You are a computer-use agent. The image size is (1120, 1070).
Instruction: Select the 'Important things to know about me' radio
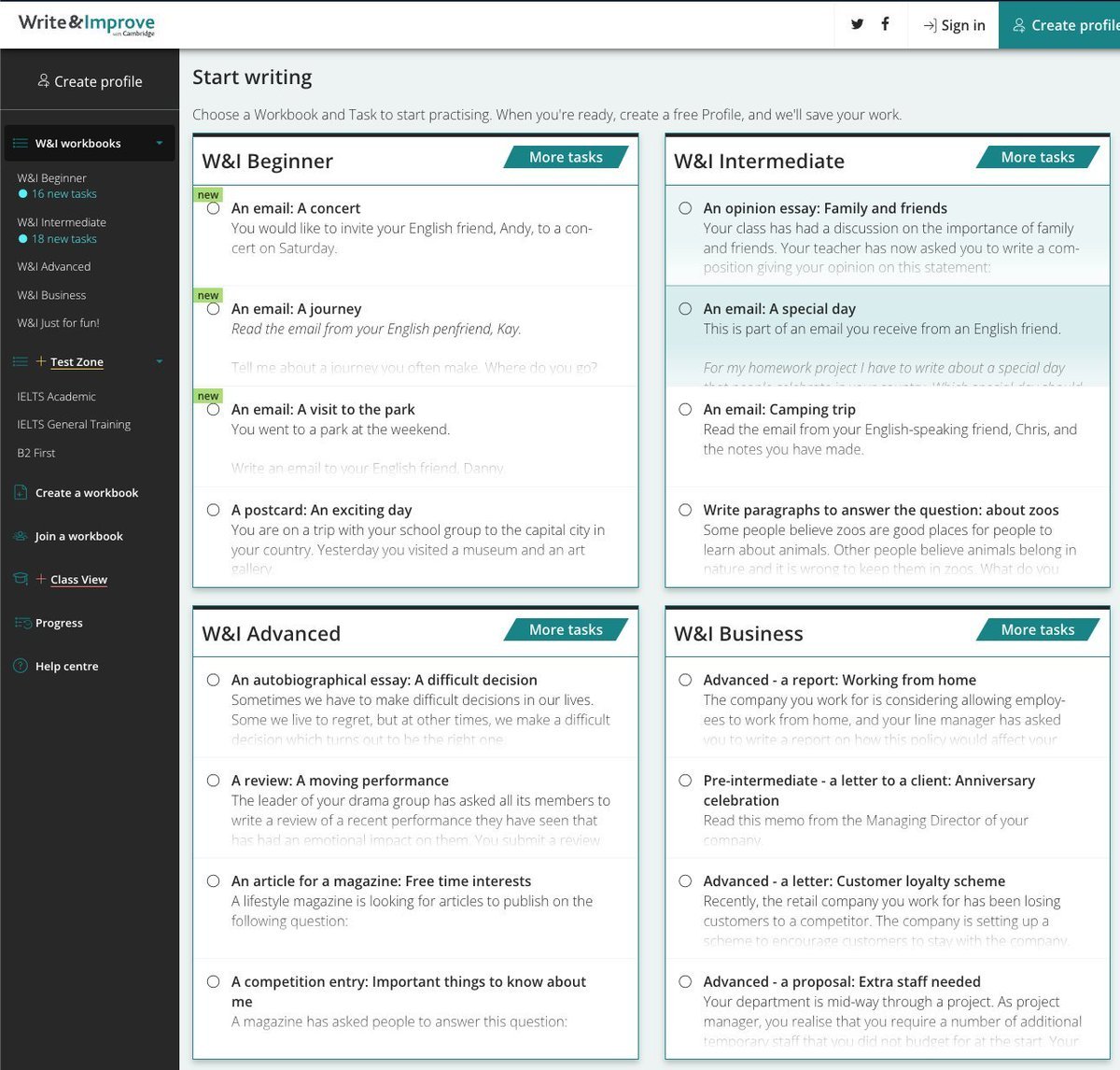(214, 981)
